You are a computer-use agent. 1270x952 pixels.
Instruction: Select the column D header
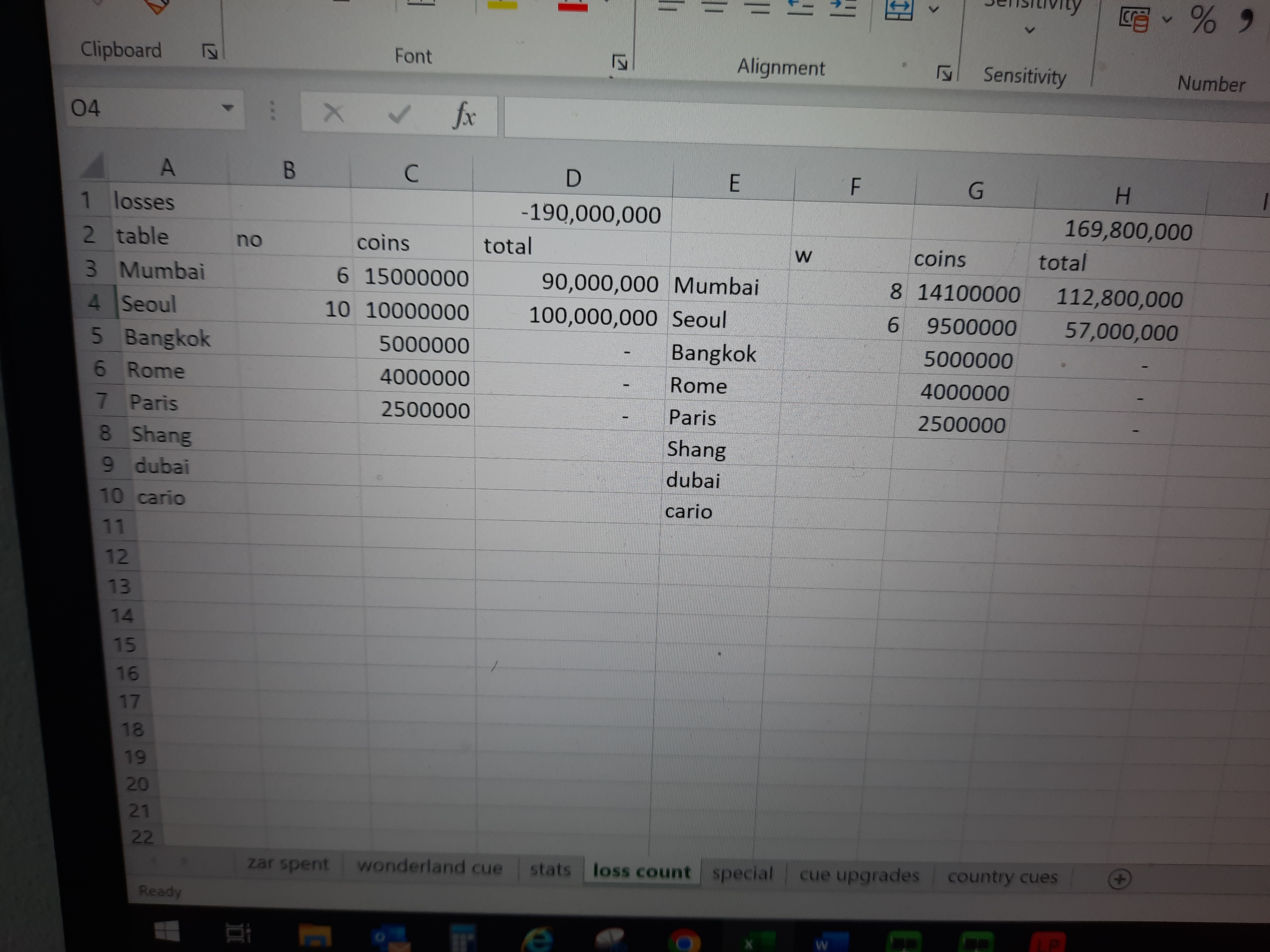click(x=572, y=178)
